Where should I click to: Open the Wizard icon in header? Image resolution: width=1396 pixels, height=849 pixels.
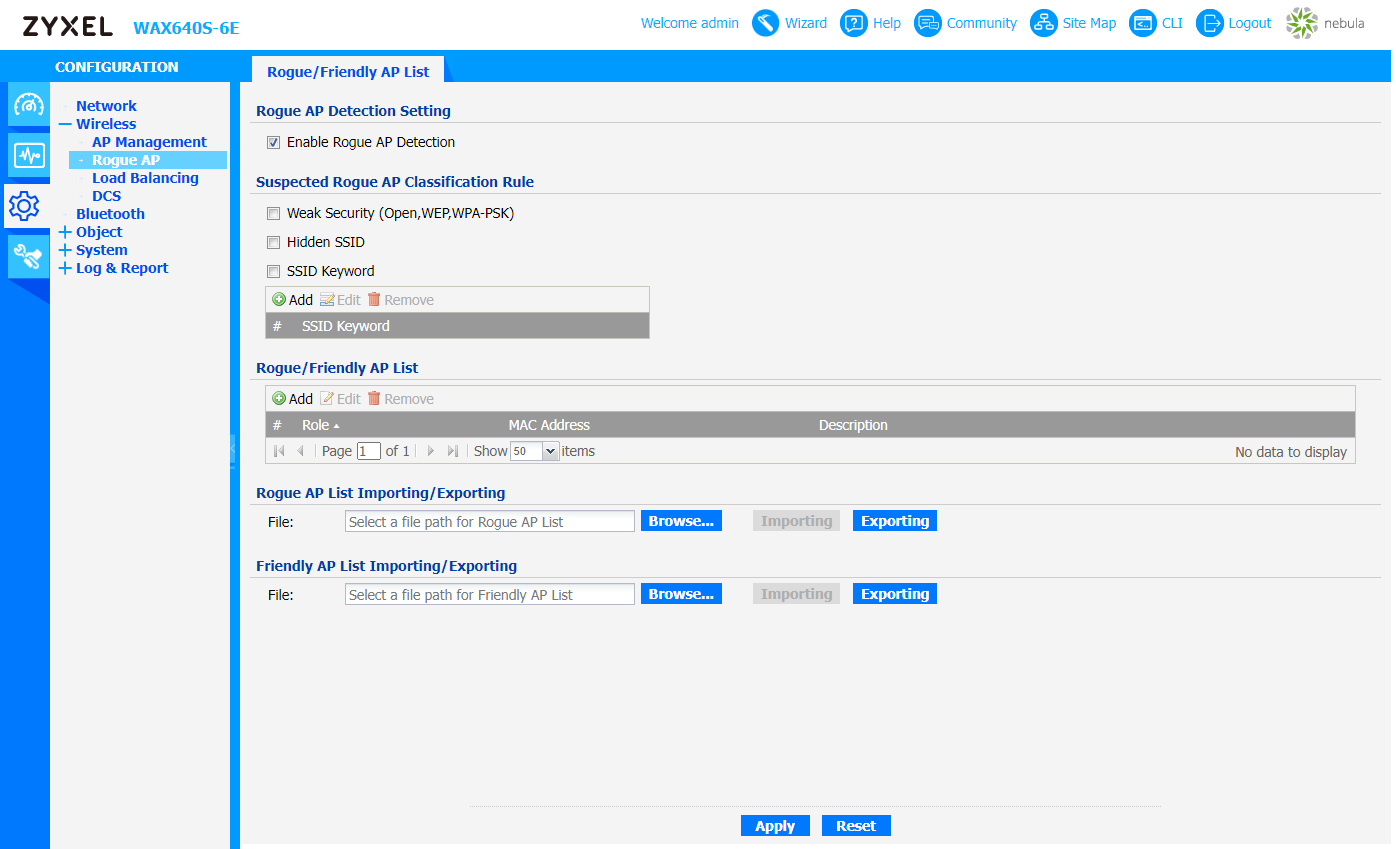(x=766, y=23)
